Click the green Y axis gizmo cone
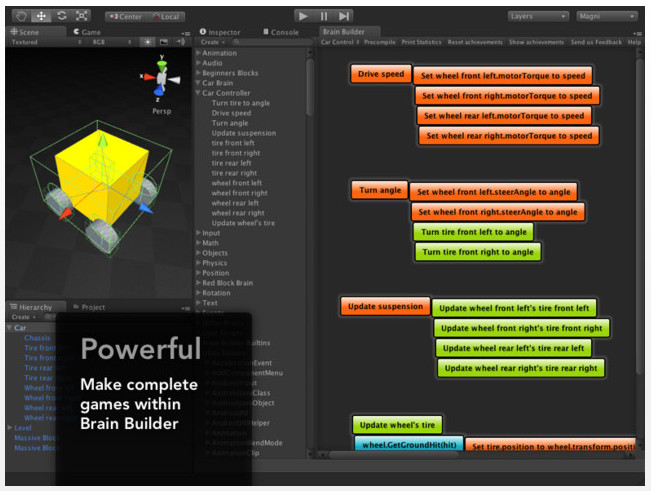Viewport: 651px width, 491px height. (162, 66)
